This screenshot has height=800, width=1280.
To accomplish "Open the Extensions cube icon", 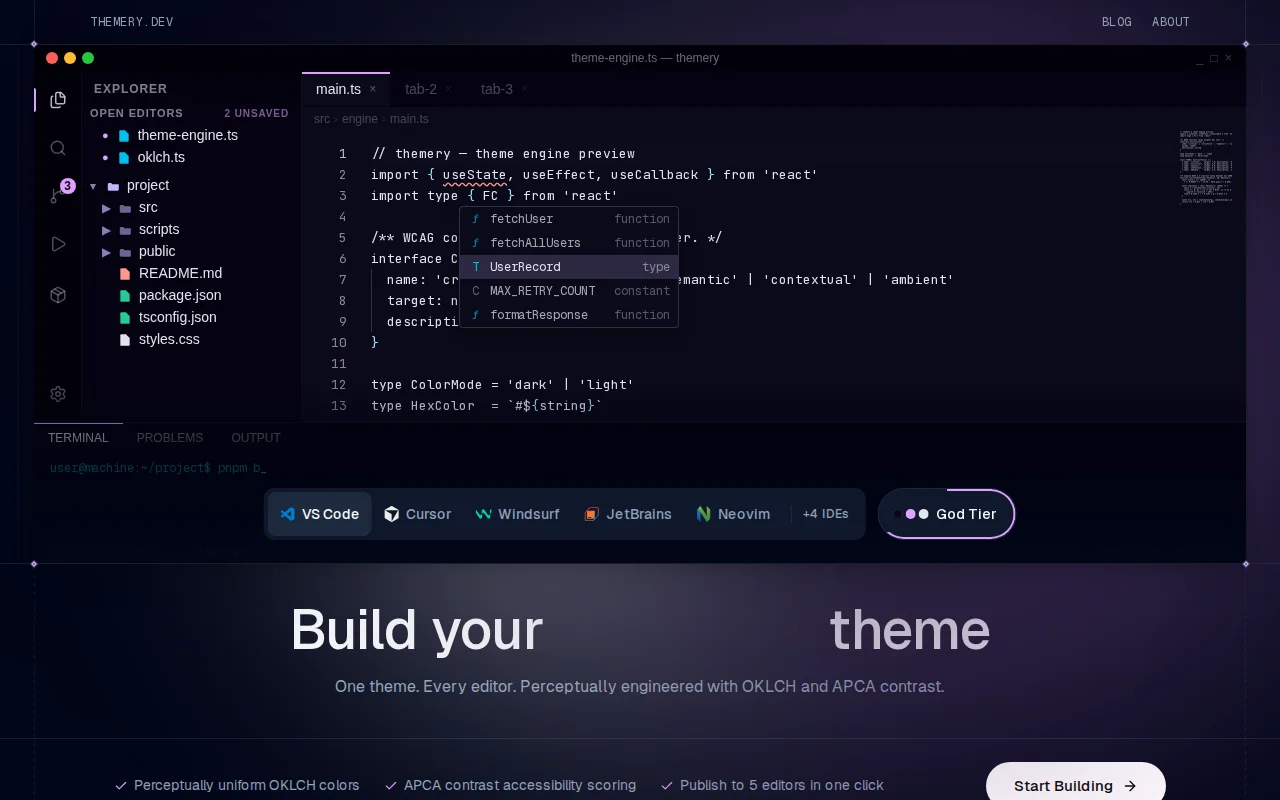I will (58, 295).
